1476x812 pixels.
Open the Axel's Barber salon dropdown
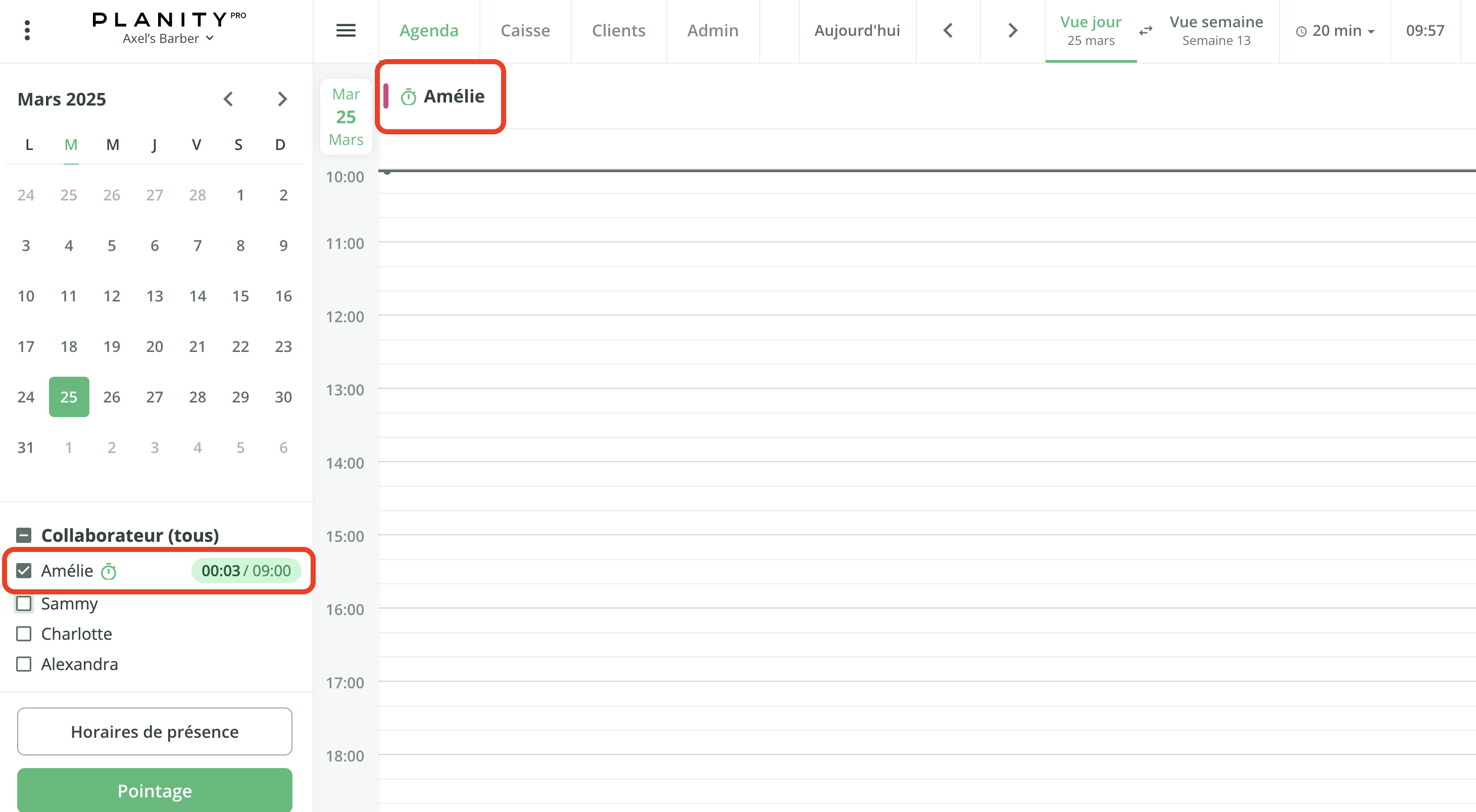[x=168, y=38]
